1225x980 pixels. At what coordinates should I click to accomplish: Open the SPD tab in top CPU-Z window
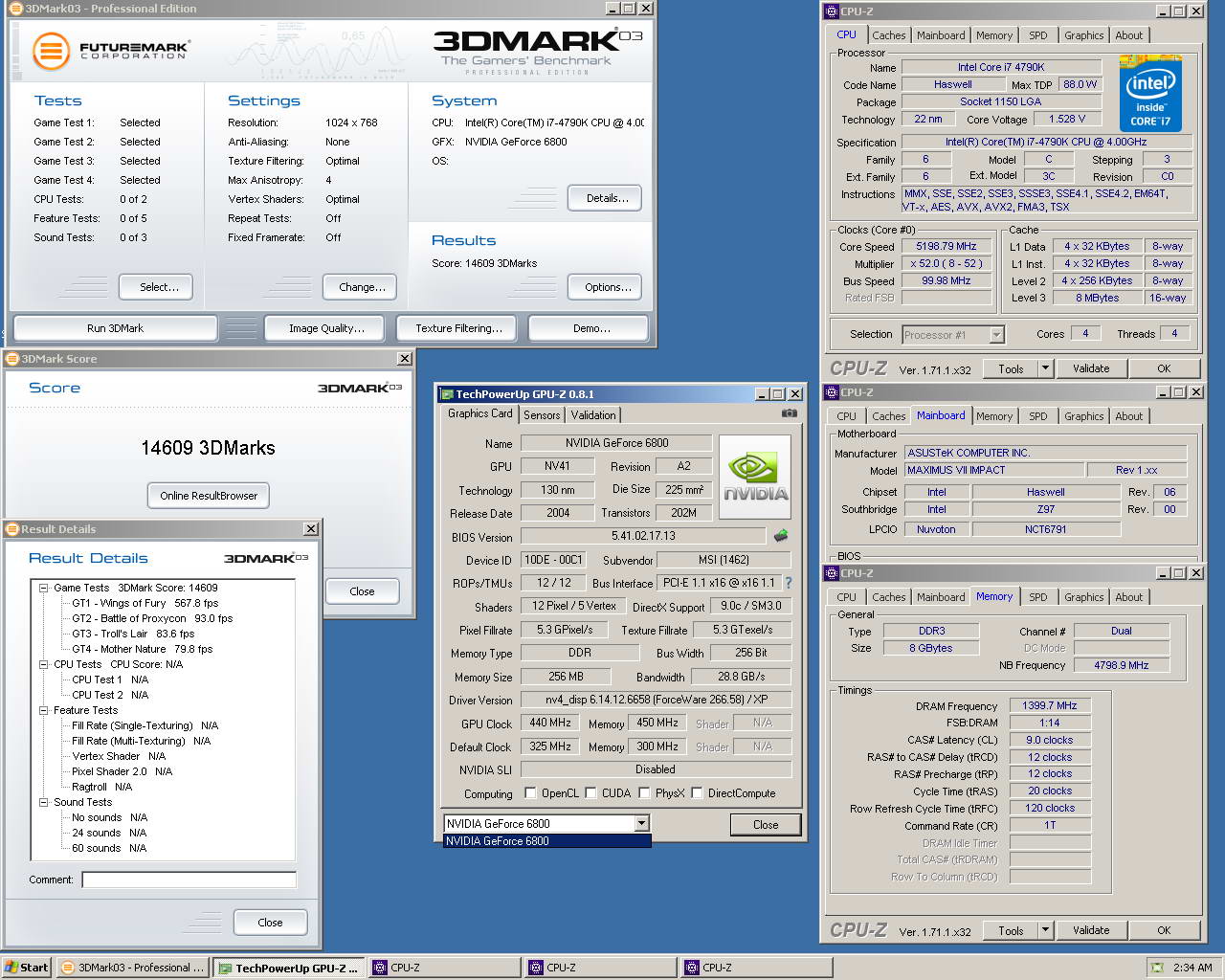point(1038,35)
